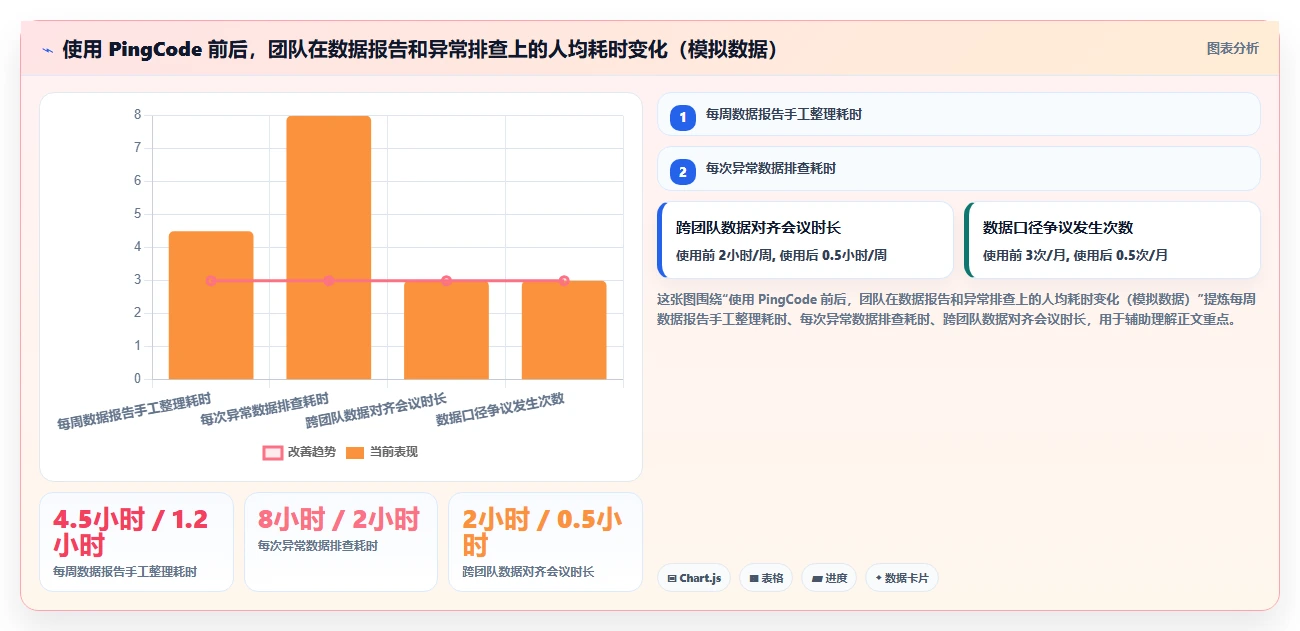This screenshot has width=1300, height=631.
Task: Click the 表格 tag's small icon
Action: (753, 579)
